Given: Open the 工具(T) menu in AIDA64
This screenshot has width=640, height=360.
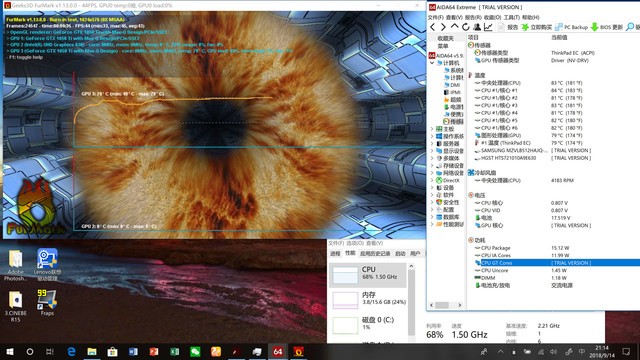Looking at the screenshot, I should [511, 18].
